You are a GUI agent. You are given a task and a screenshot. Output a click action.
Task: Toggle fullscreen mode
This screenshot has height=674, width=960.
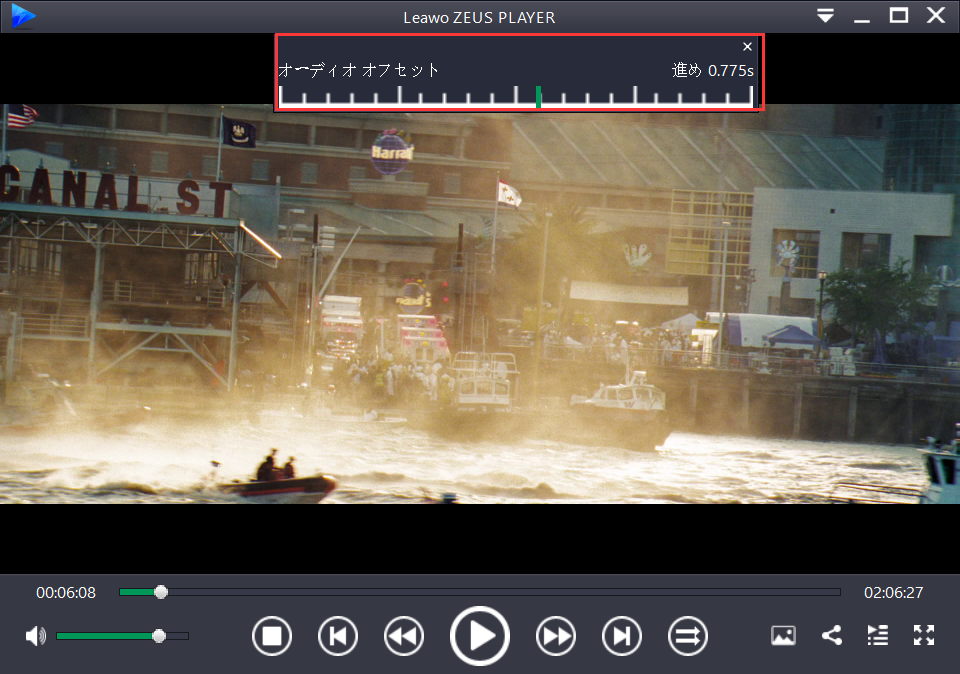(924, 635)
